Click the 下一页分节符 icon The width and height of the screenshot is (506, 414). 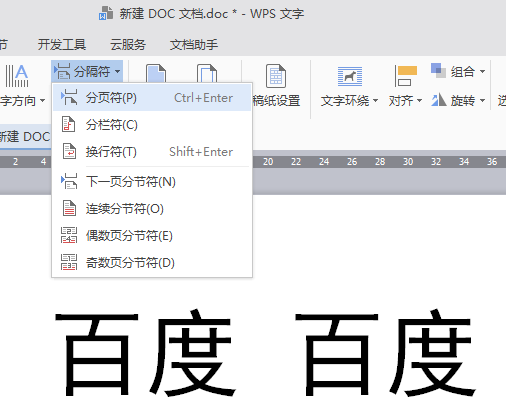(69, 181)
